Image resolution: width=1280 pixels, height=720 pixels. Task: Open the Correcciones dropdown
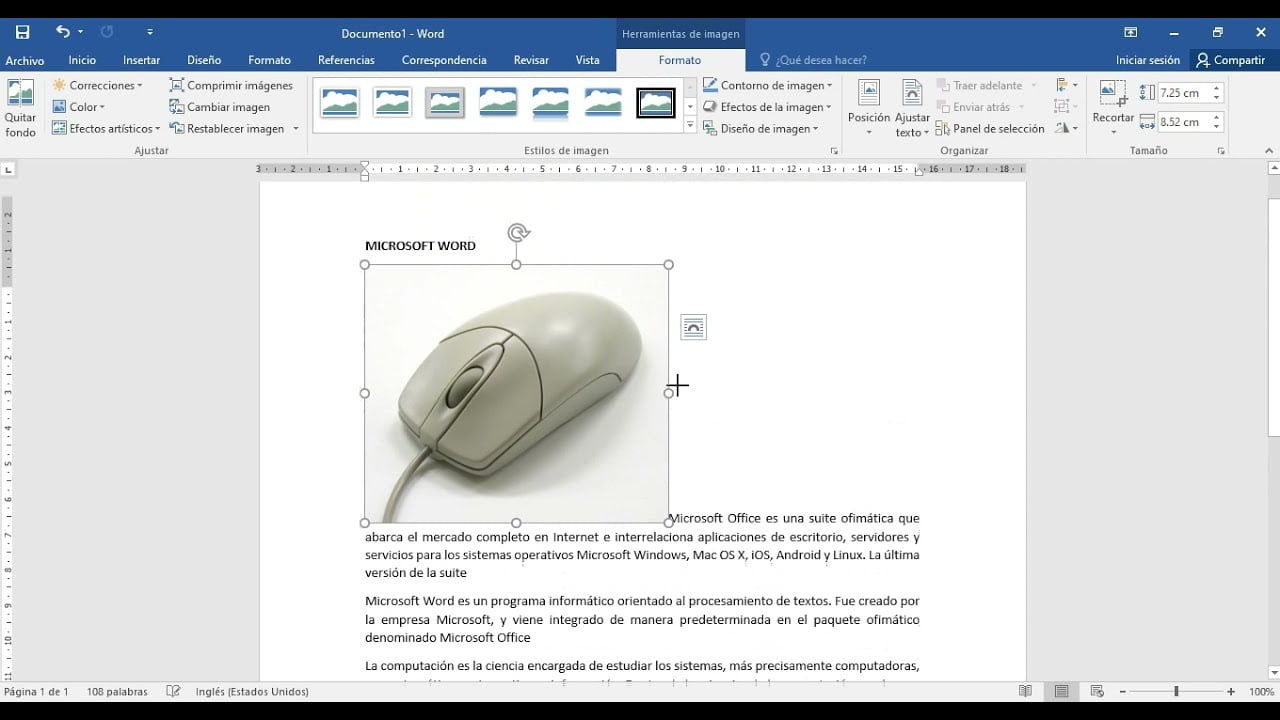(x=98, y=85)
